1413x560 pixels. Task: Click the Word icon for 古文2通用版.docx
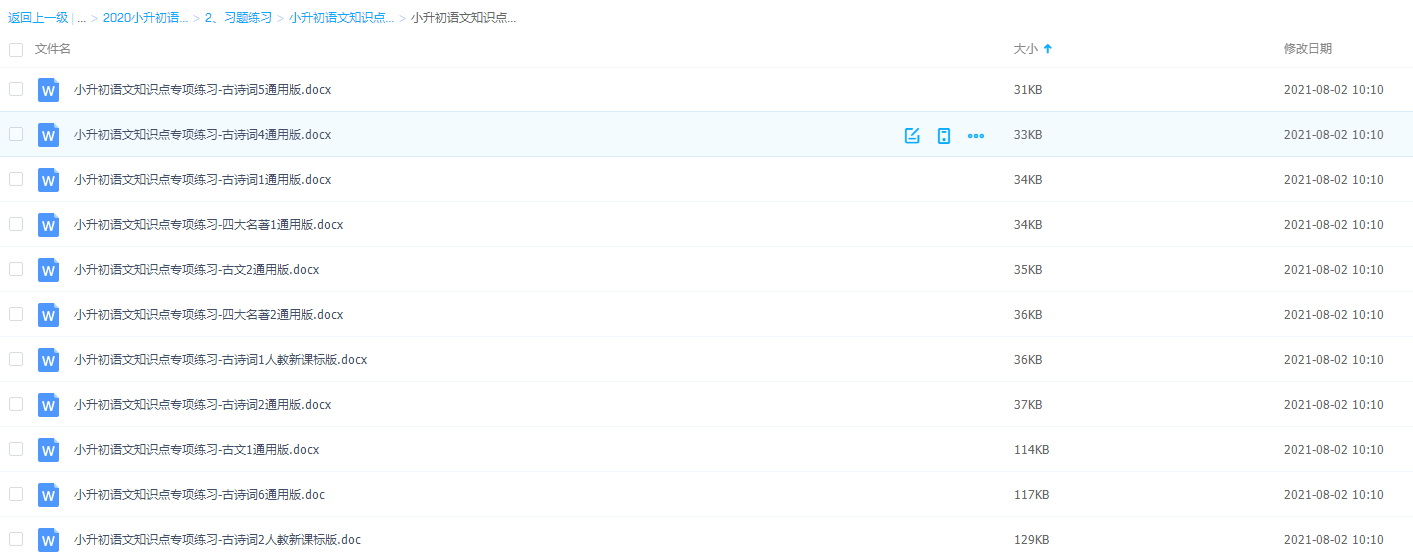click(48, 270)
